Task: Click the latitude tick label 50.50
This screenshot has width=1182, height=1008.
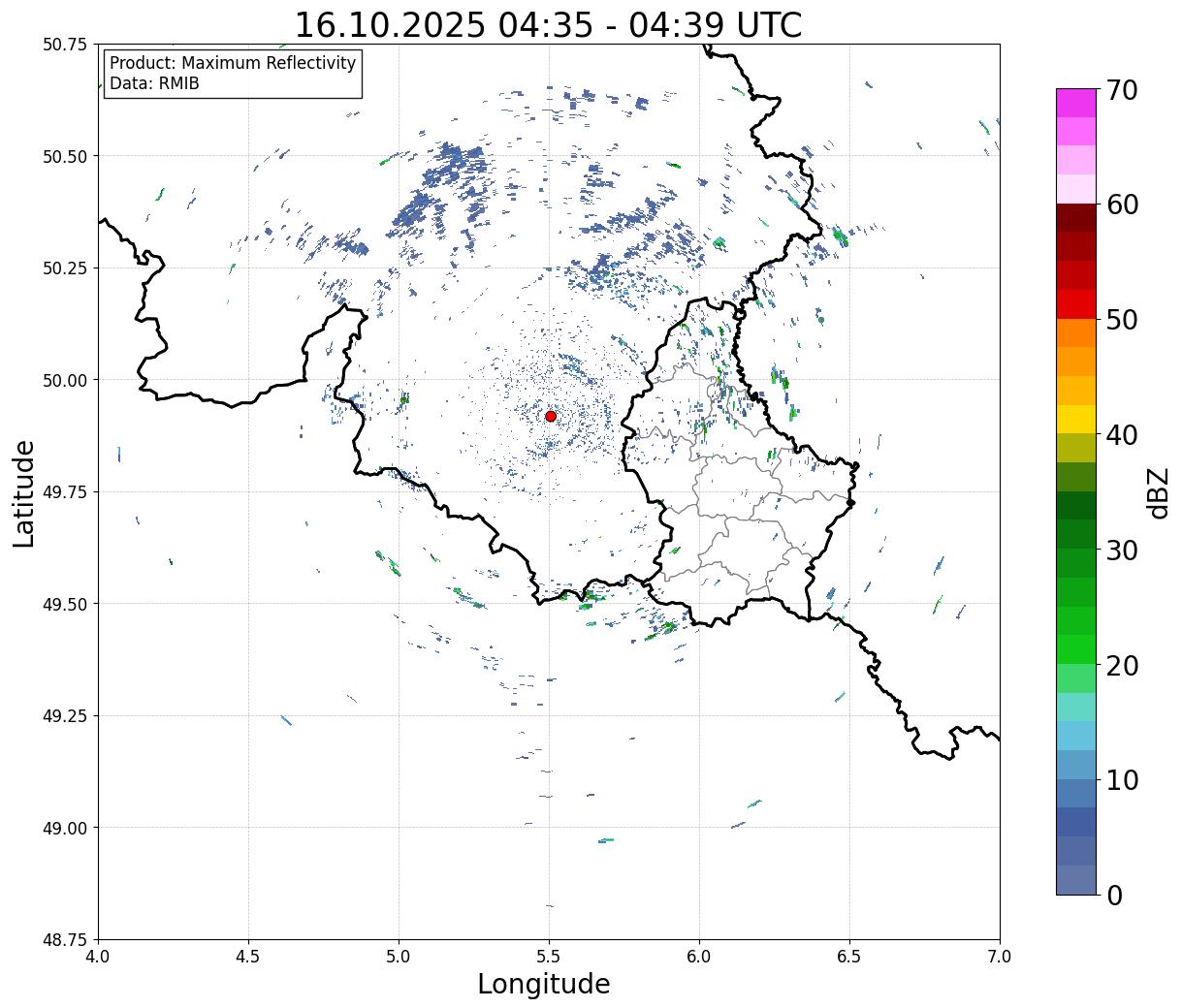Action: [64, 156]
